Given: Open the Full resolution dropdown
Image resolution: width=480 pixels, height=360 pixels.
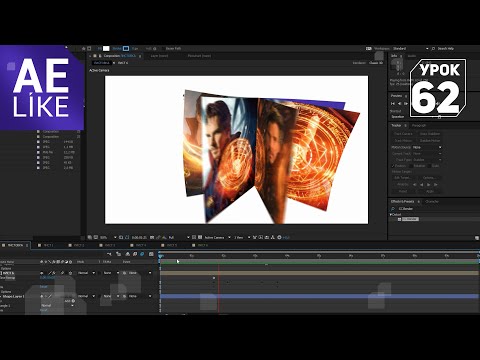Looking at the screenshot, I should [178, 237].
